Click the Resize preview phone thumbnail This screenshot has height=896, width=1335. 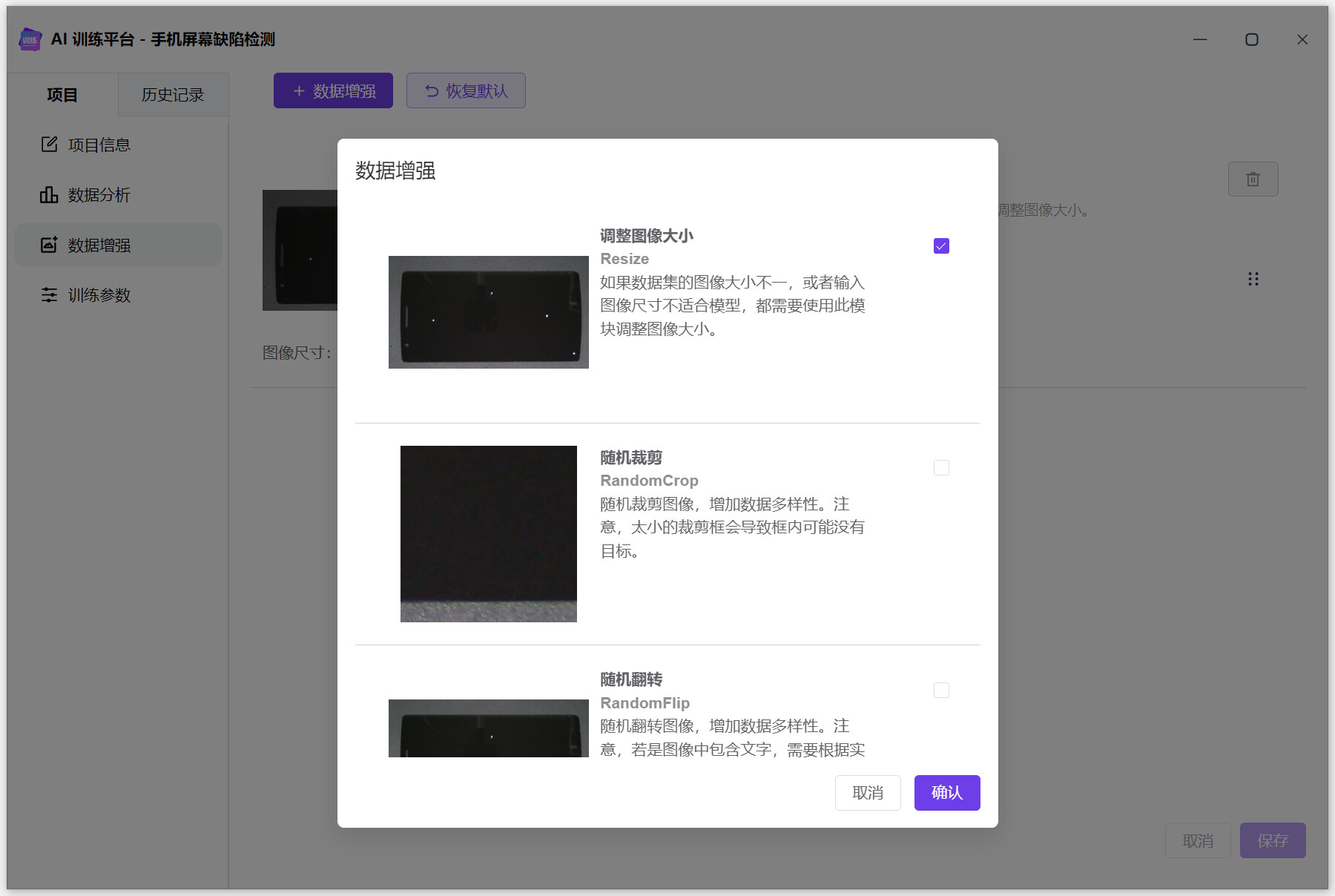(489, 312)
